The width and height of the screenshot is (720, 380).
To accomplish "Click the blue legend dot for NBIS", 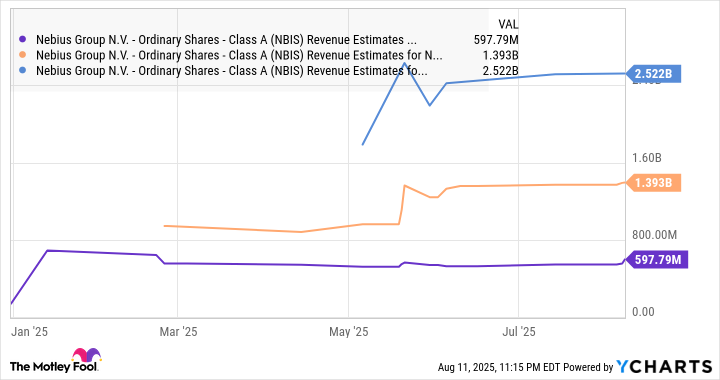I will click(22, 71).
